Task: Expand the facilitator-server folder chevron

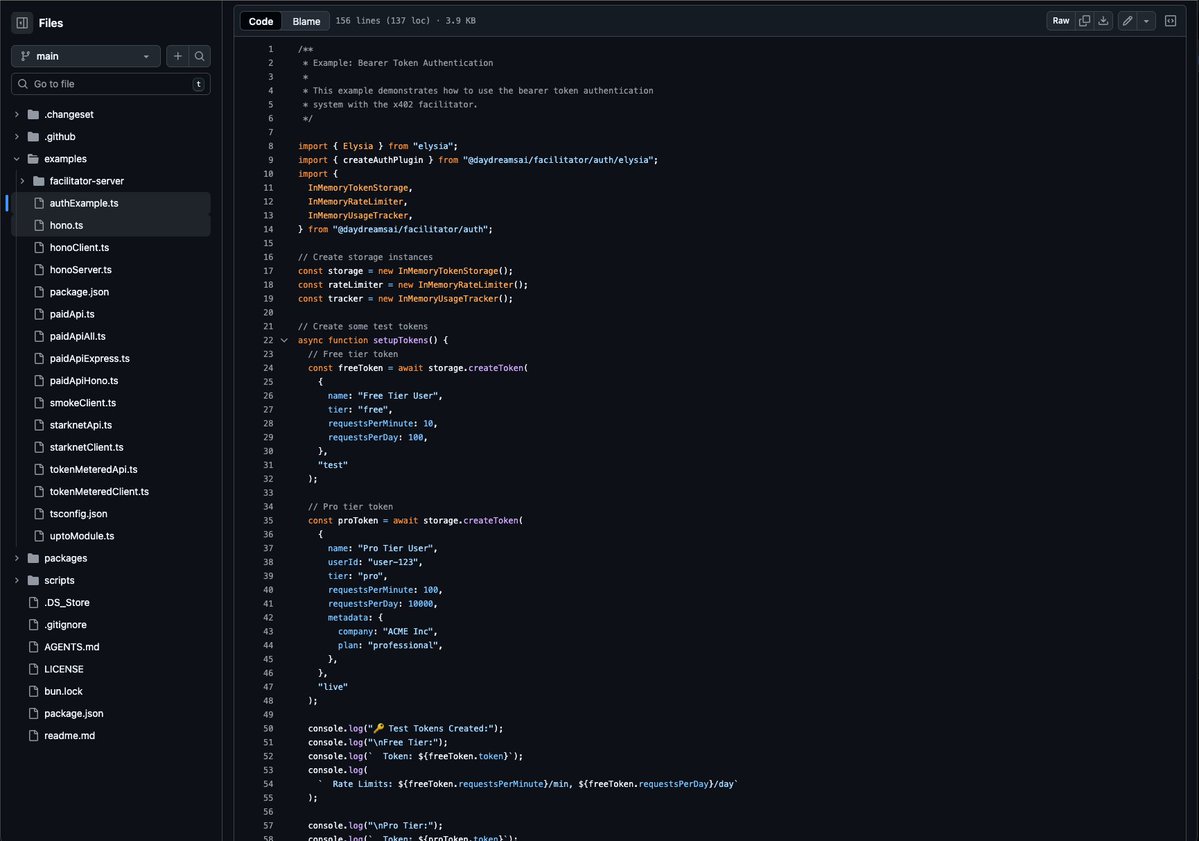Action: (x=22, y=181)
